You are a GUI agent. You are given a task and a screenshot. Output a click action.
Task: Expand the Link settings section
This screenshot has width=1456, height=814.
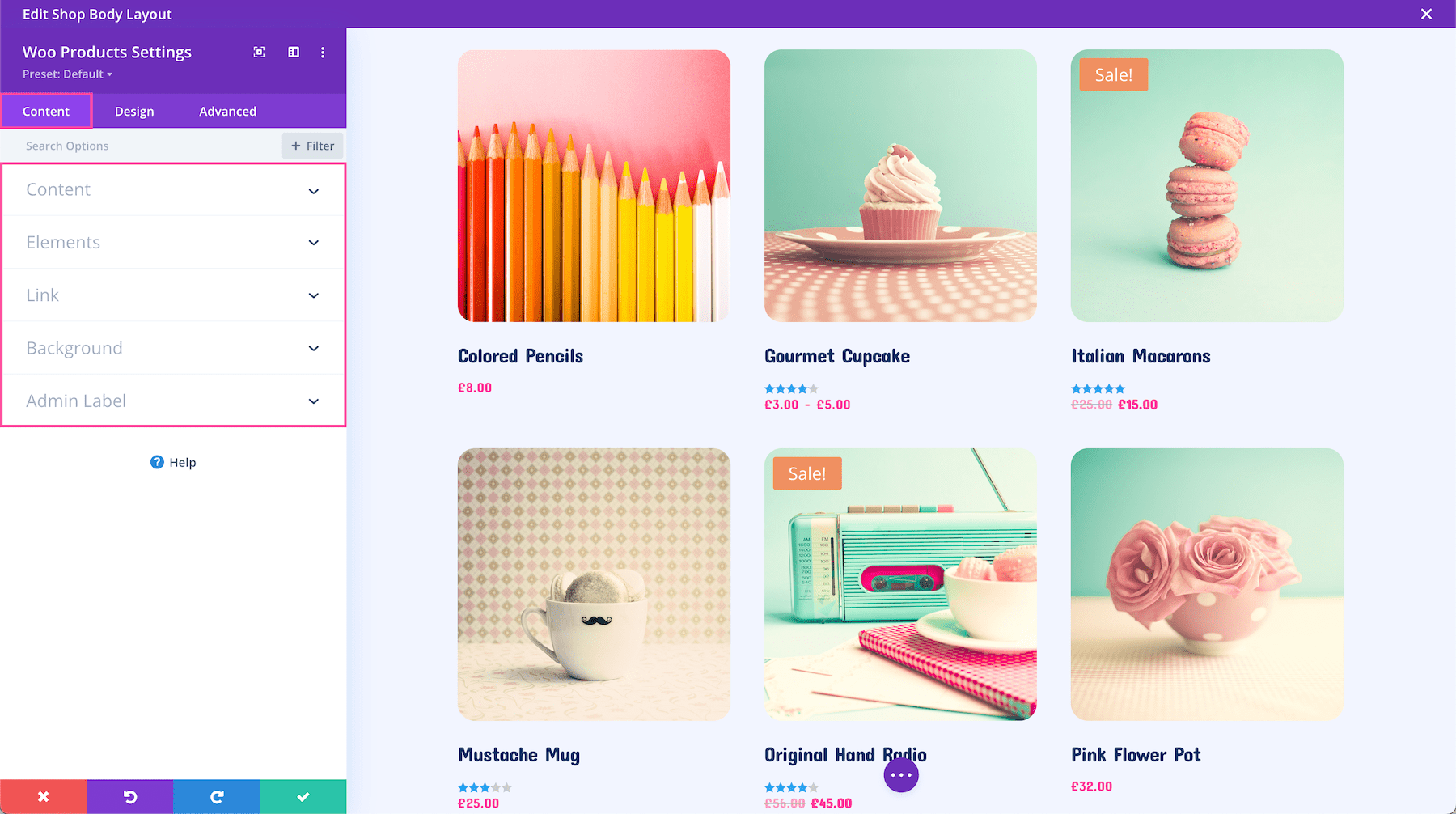point(173,295)
